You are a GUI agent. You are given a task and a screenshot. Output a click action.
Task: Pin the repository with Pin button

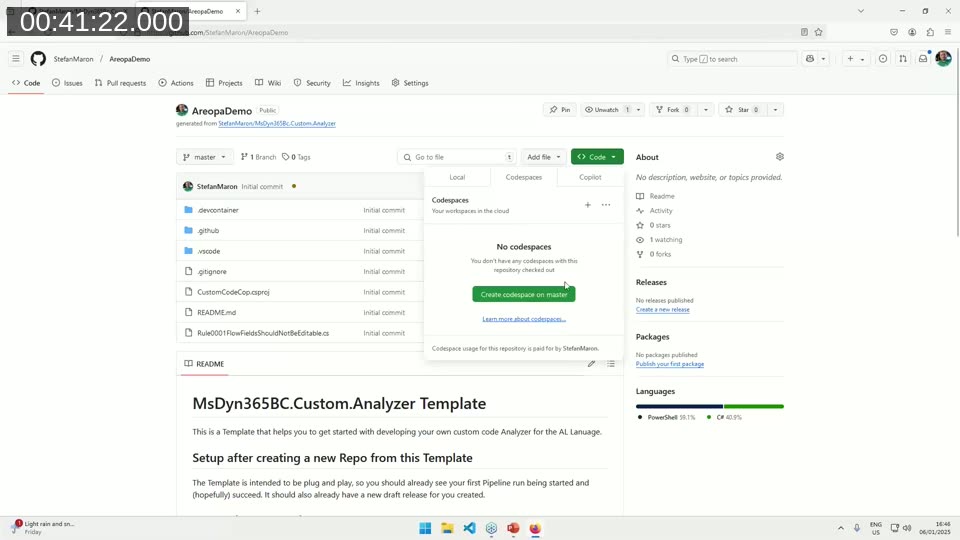(560, 110)
